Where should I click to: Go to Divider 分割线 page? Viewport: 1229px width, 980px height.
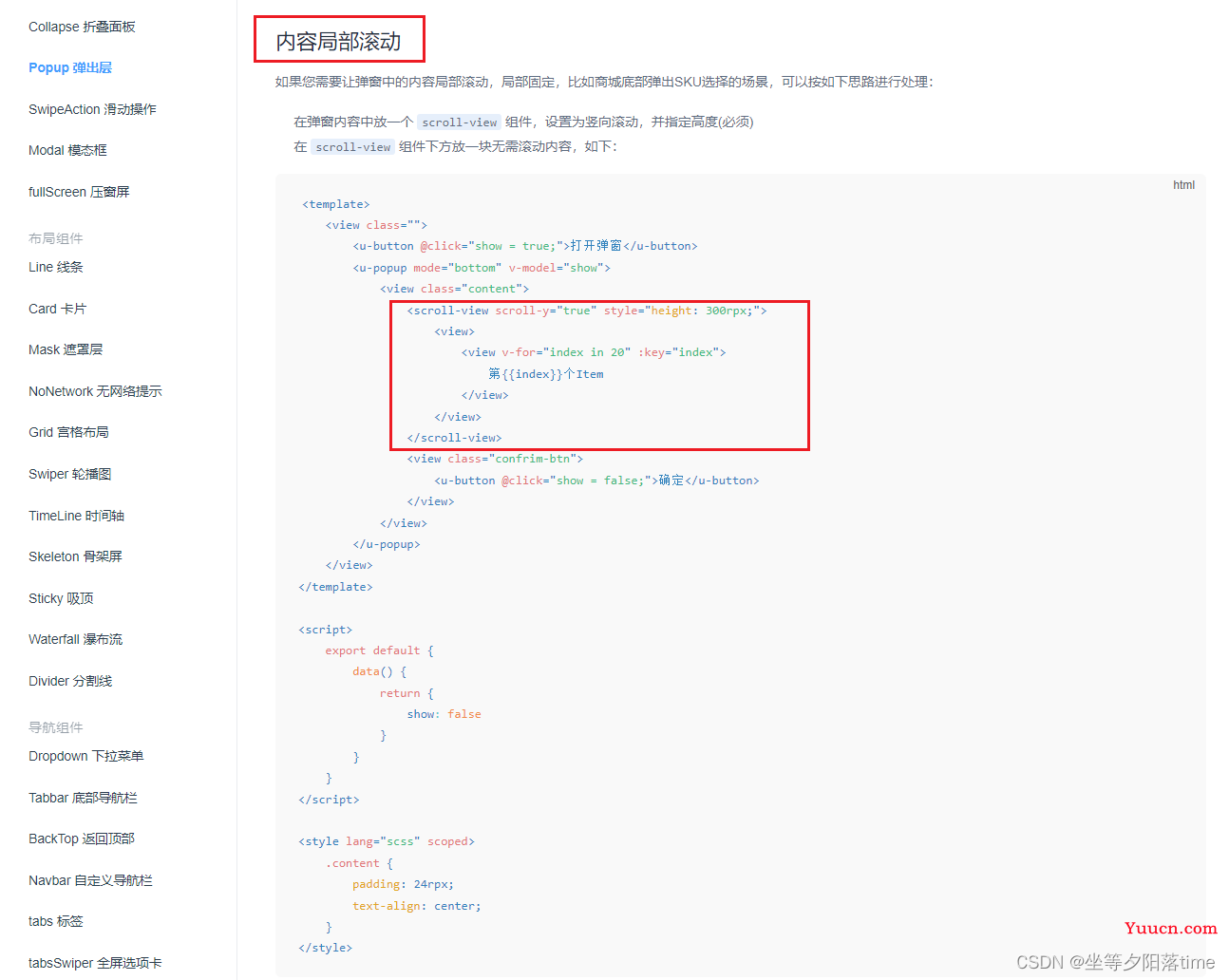70,681
